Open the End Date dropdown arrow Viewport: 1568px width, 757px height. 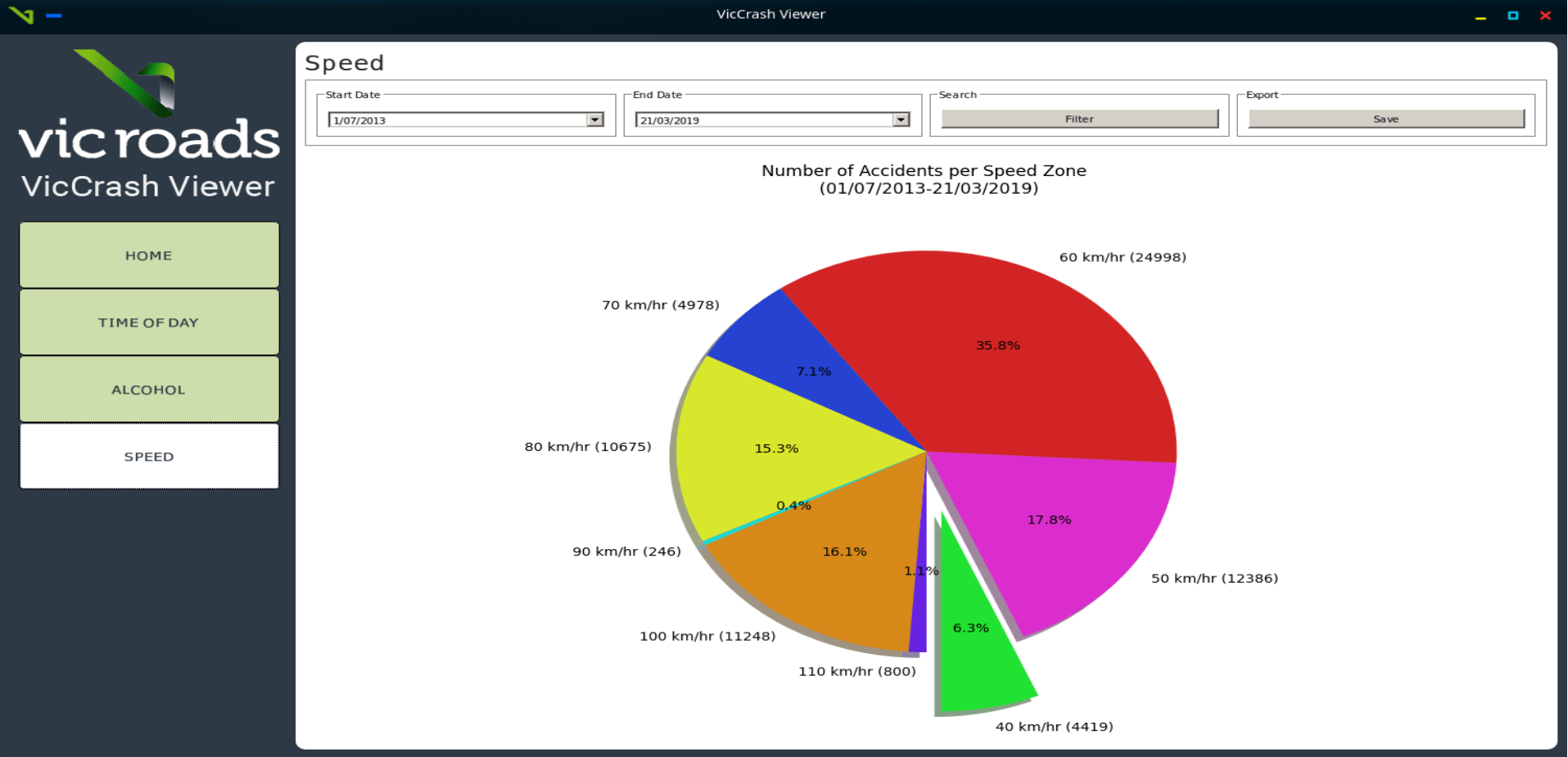tap(901, 119)
